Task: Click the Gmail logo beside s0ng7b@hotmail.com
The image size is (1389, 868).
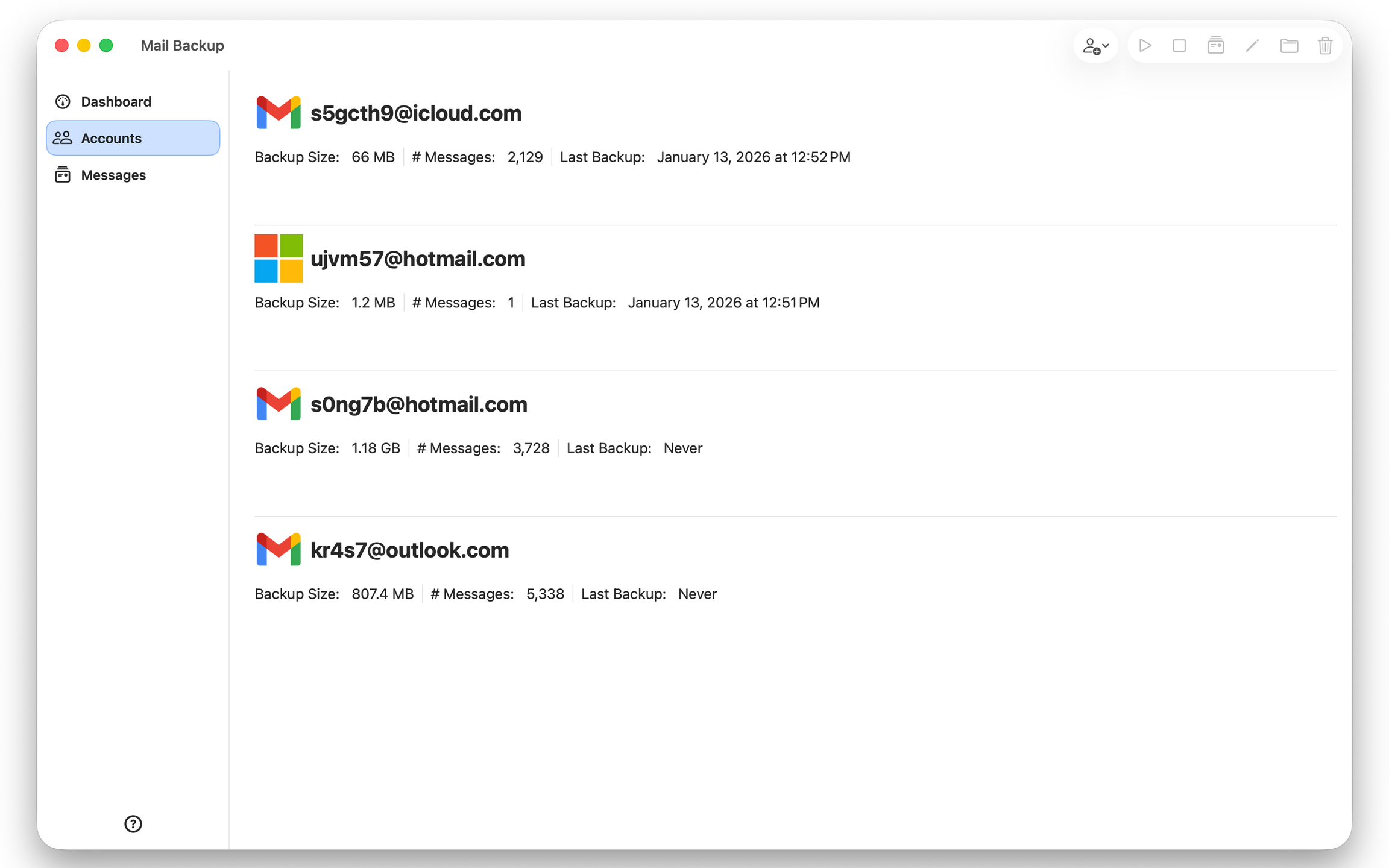Action: pos(278,404)
